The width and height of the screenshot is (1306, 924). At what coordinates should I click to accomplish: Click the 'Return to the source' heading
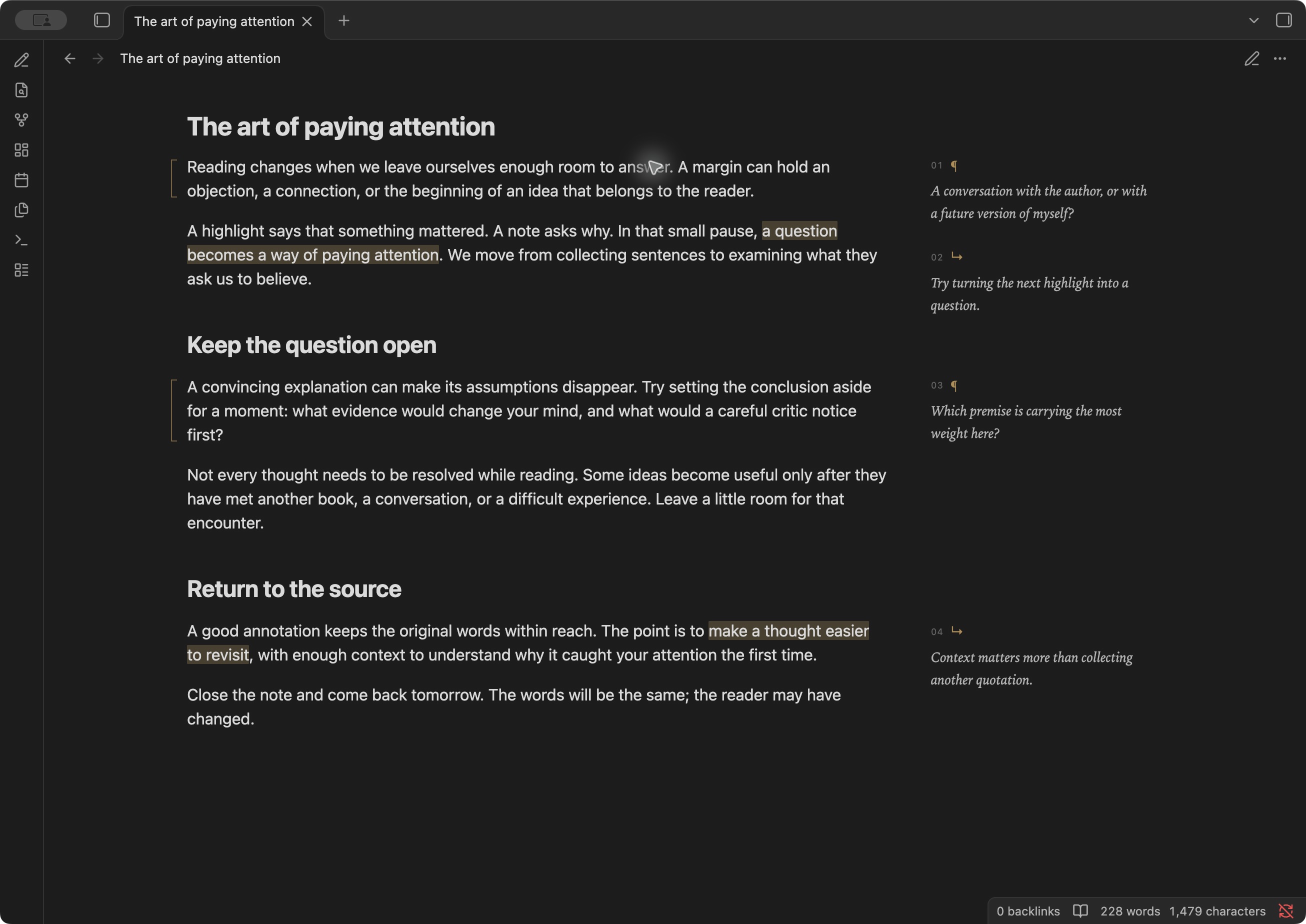(294, 589)
